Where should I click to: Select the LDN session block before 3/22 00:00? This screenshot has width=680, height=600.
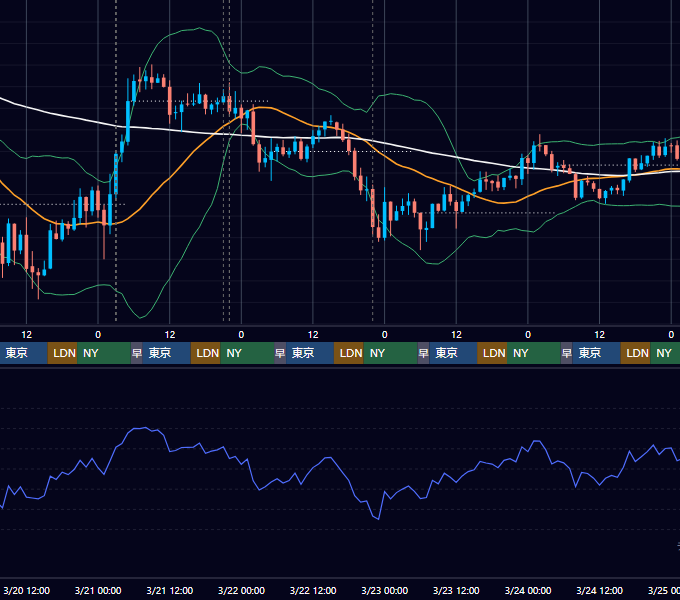click(206, 353)
